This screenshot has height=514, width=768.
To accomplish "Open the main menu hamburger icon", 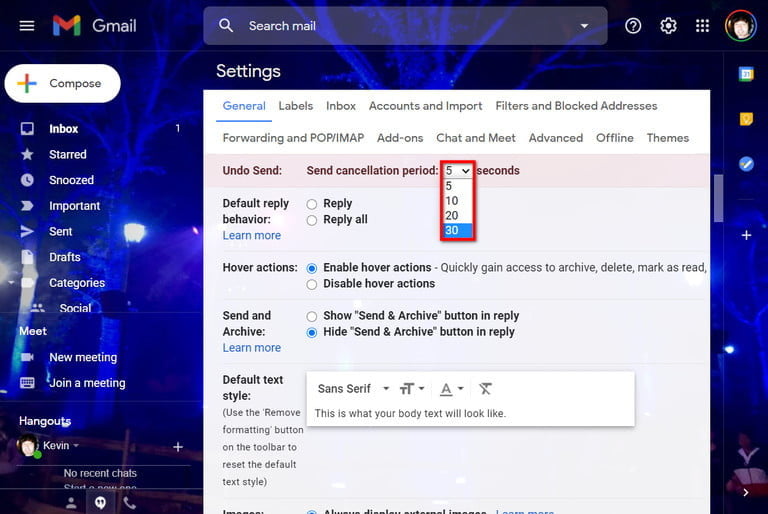I will click(27, 25).
